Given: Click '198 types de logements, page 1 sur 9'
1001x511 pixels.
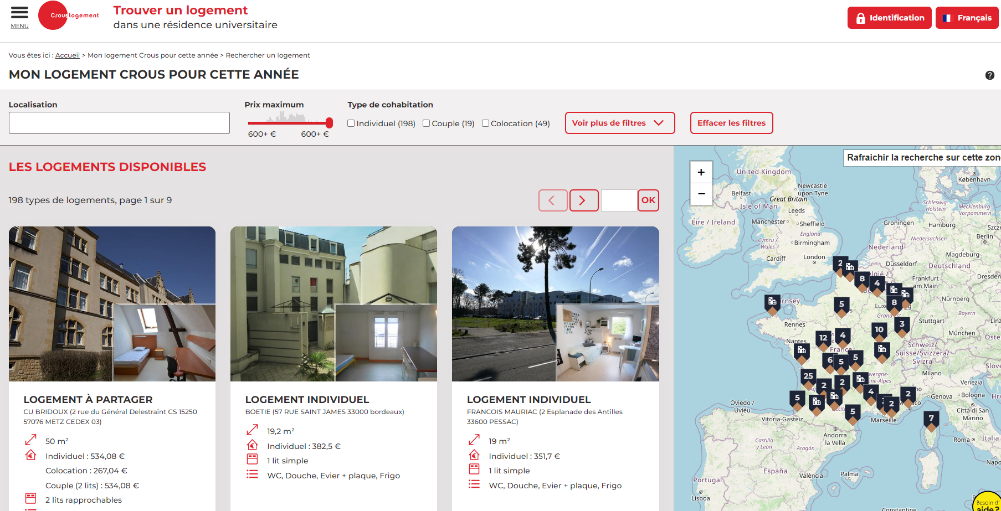Looking at the screenshot, I should (x=90, y=200).
